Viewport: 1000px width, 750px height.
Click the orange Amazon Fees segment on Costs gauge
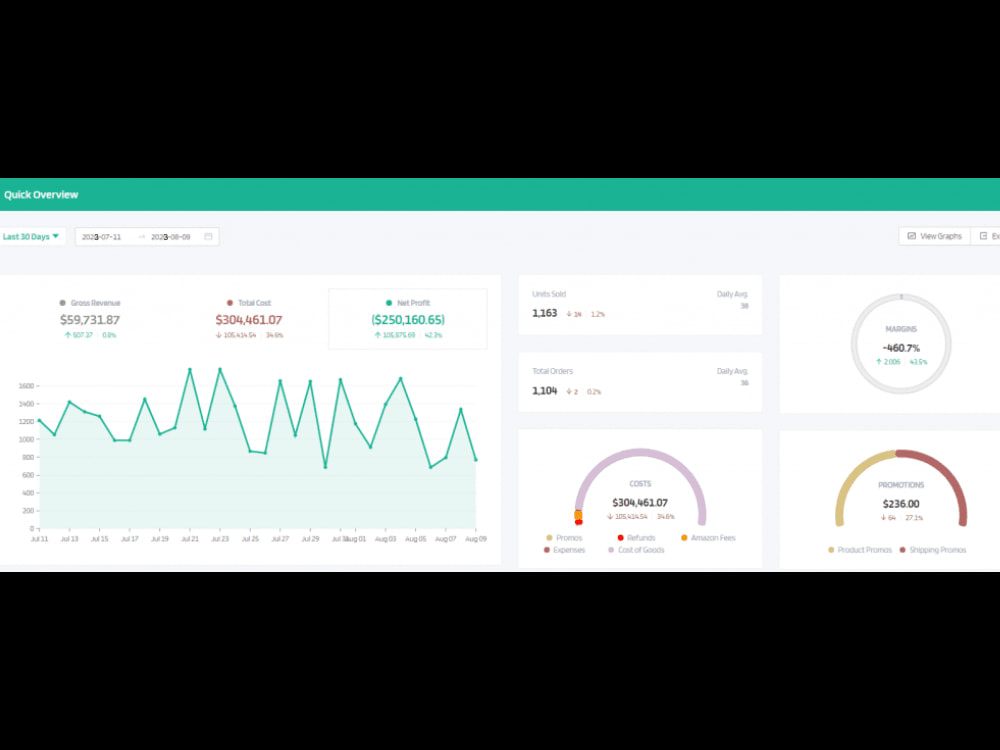[x=578, y=515]
